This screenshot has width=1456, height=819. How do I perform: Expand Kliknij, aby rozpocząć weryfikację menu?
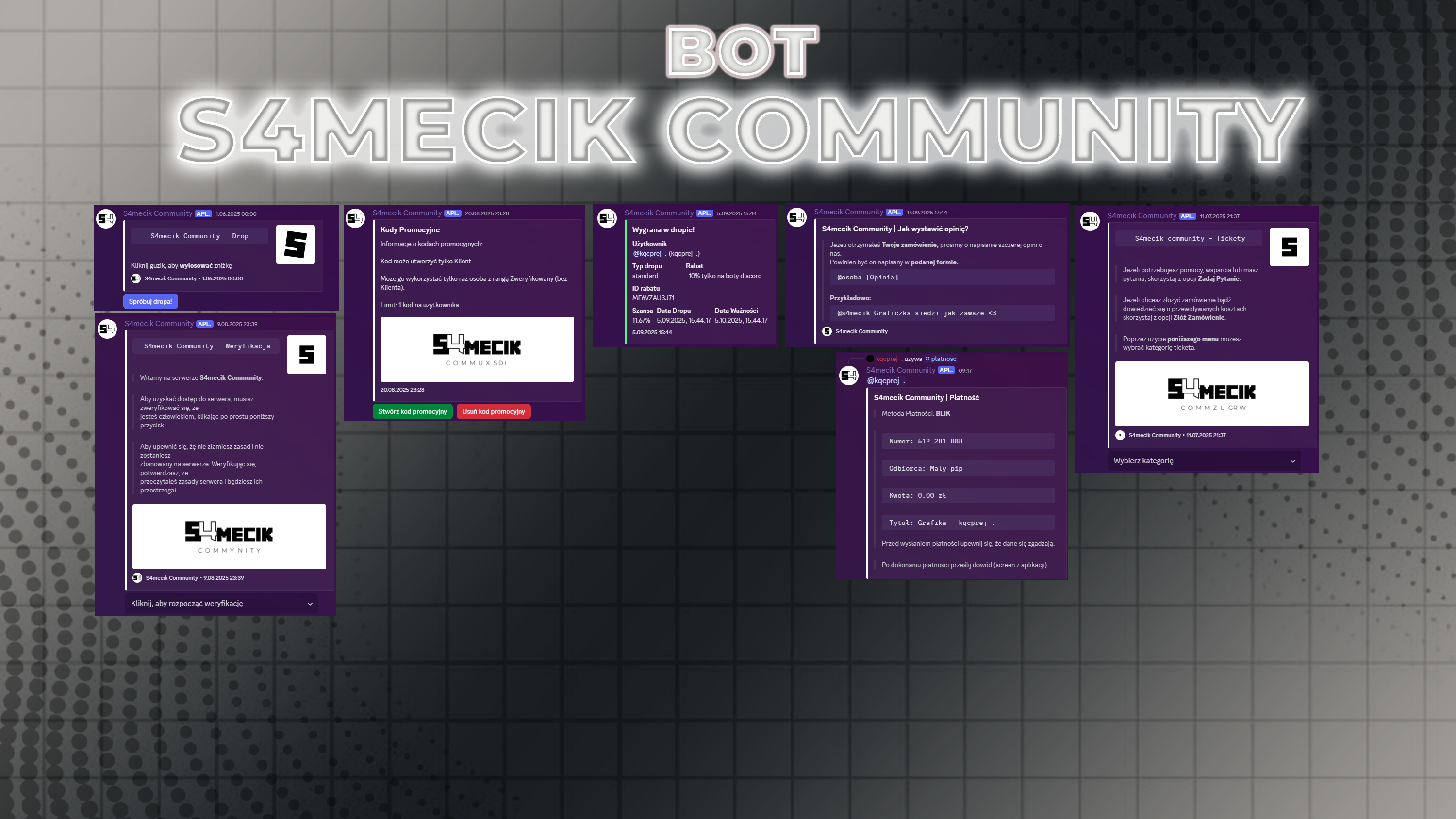(x=222, y=603)
